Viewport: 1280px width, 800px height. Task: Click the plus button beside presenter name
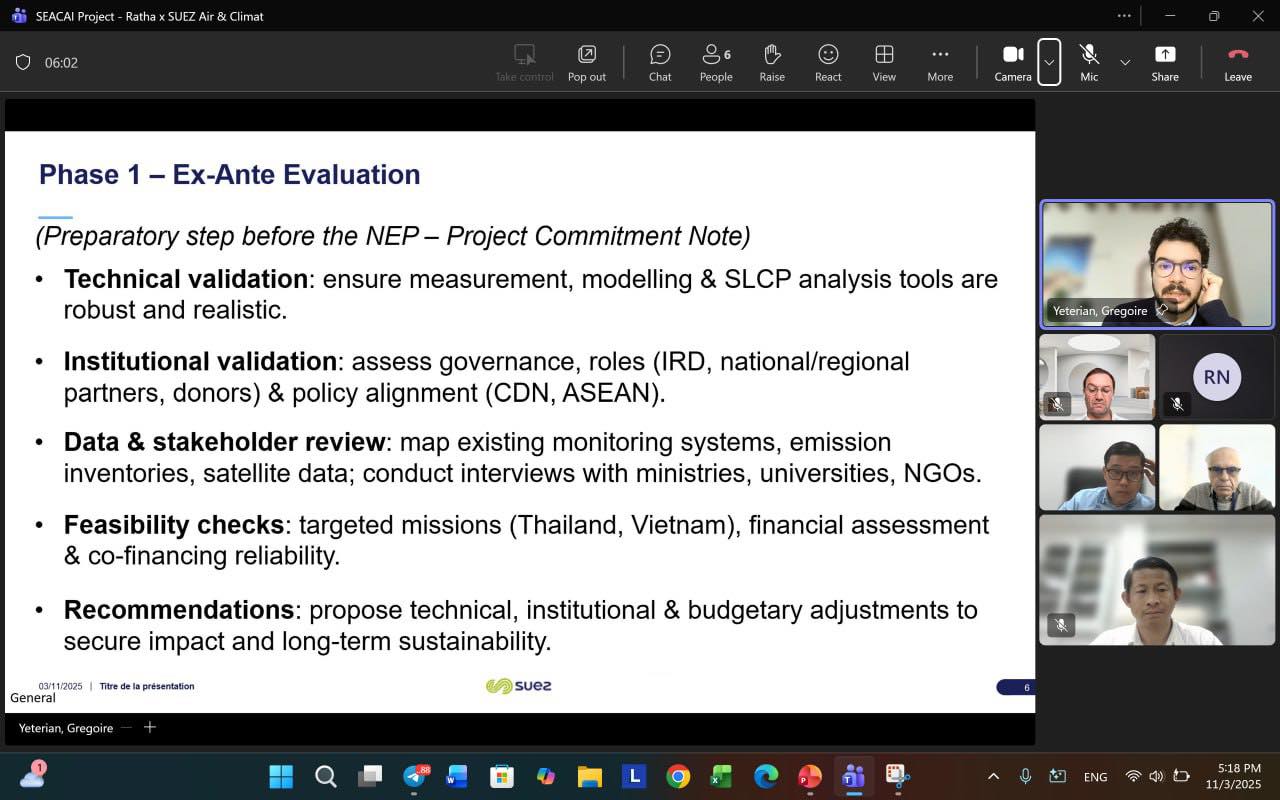coord(150,727)
